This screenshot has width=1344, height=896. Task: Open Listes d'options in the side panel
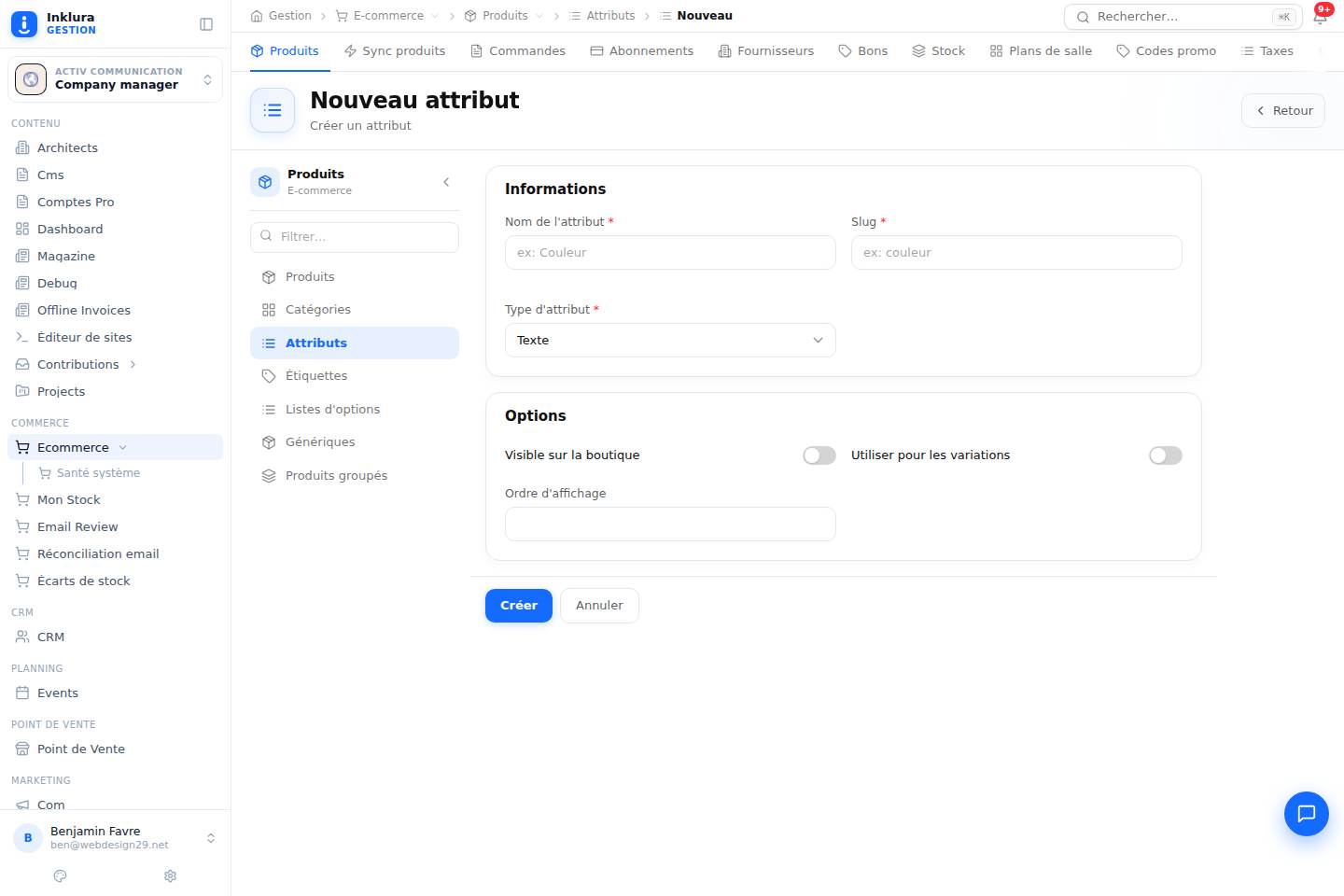pyautogui.click(x=355, y=410)
